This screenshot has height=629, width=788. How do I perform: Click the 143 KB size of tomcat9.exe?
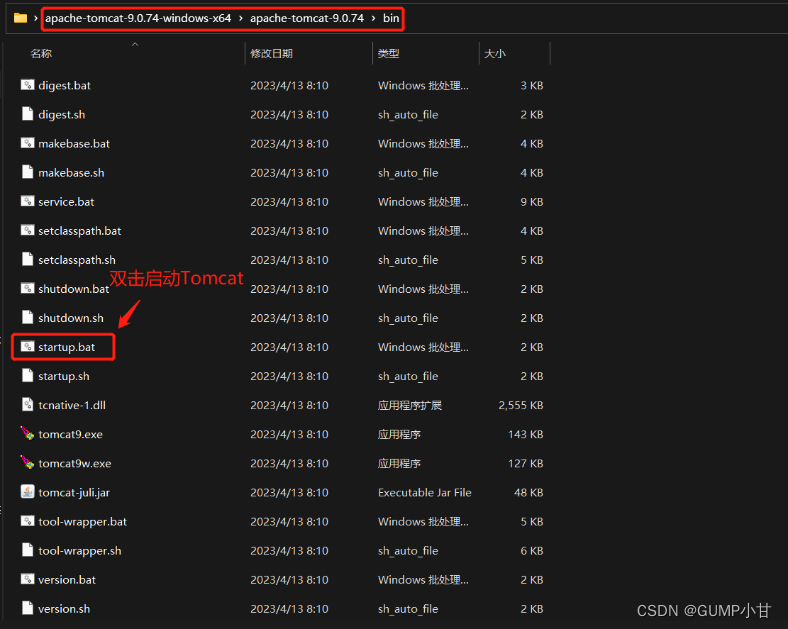(526, 434)
